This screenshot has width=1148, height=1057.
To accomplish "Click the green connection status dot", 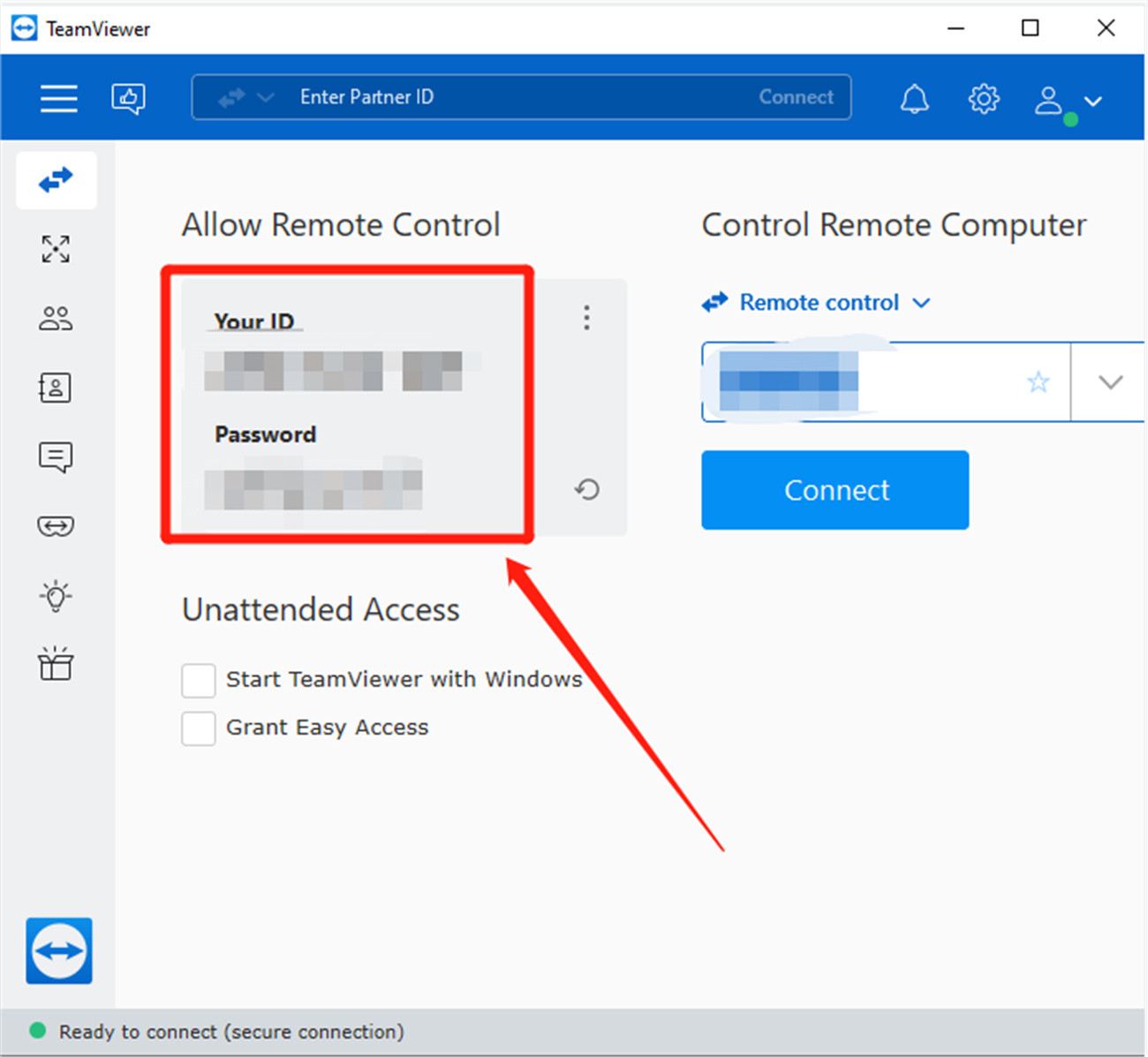I will click(38, 1031).
